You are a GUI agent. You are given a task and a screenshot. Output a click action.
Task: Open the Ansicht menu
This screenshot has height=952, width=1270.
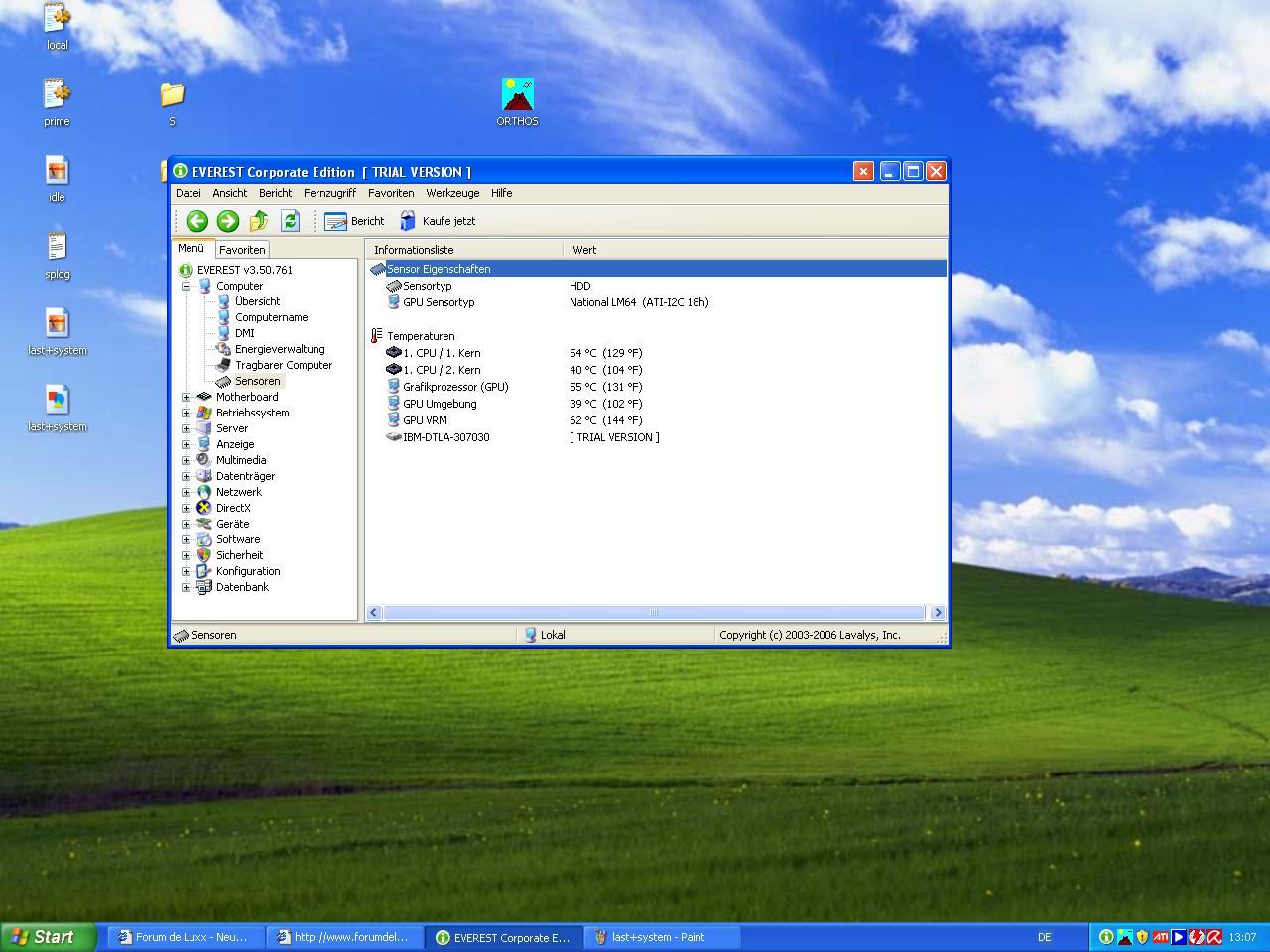pyautogui.click(x=230, y=193)
